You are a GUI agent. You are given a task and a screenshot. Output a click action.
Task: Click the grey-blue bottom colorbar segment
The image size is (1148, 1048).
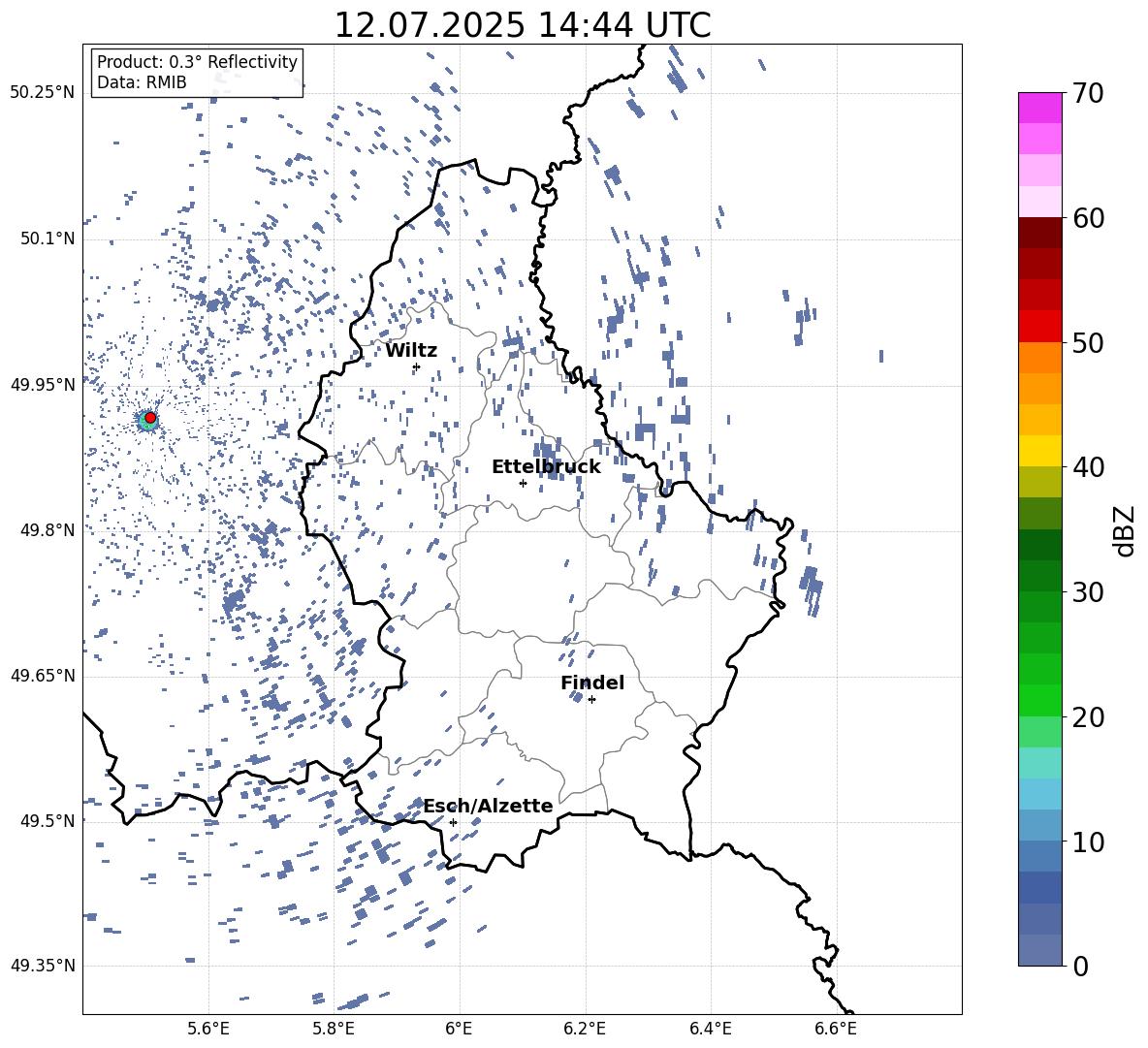[1039, 950]
